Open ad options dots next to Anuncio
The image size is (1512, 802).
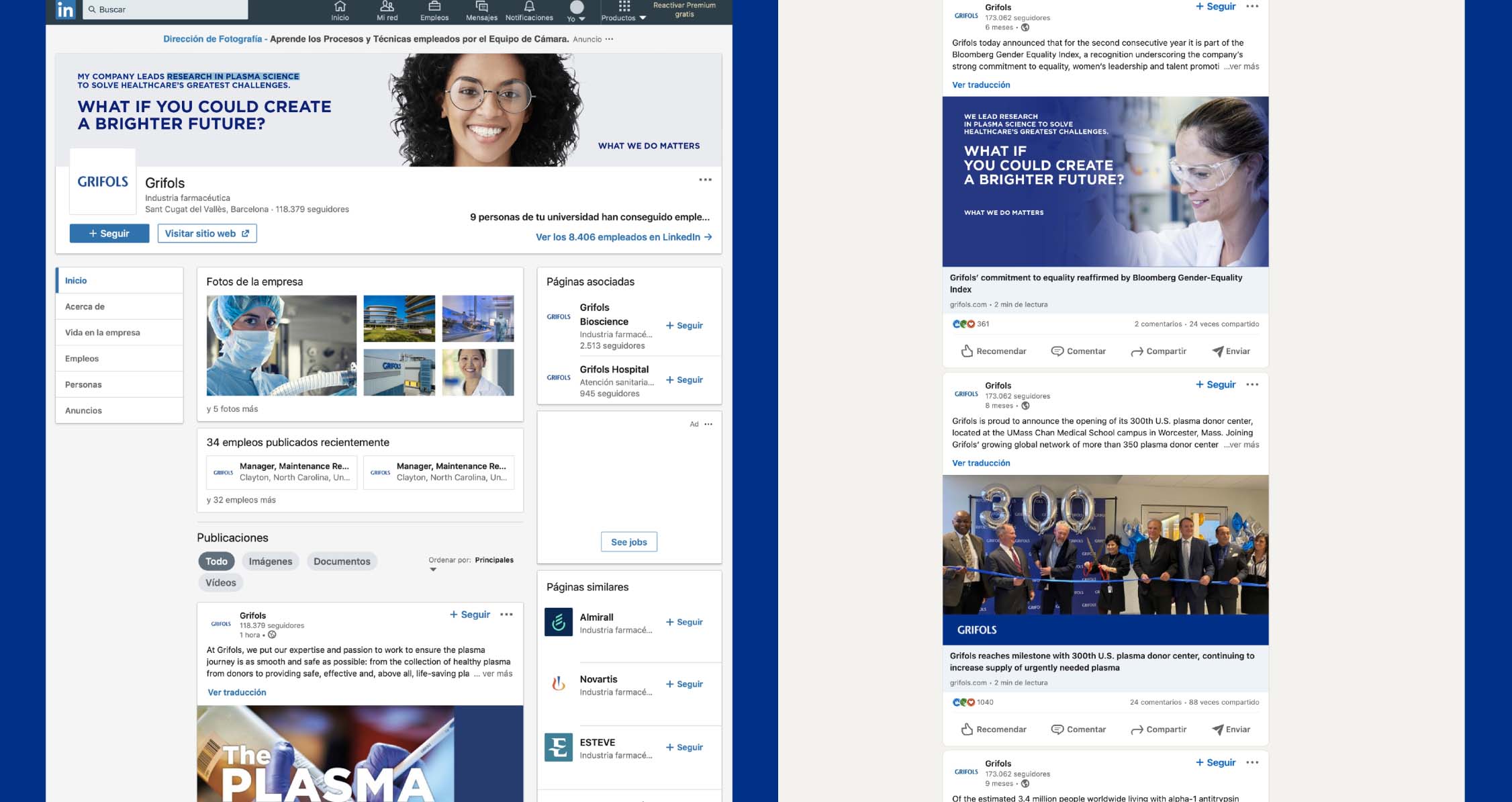pyautogui.click(x=609, y=39)
